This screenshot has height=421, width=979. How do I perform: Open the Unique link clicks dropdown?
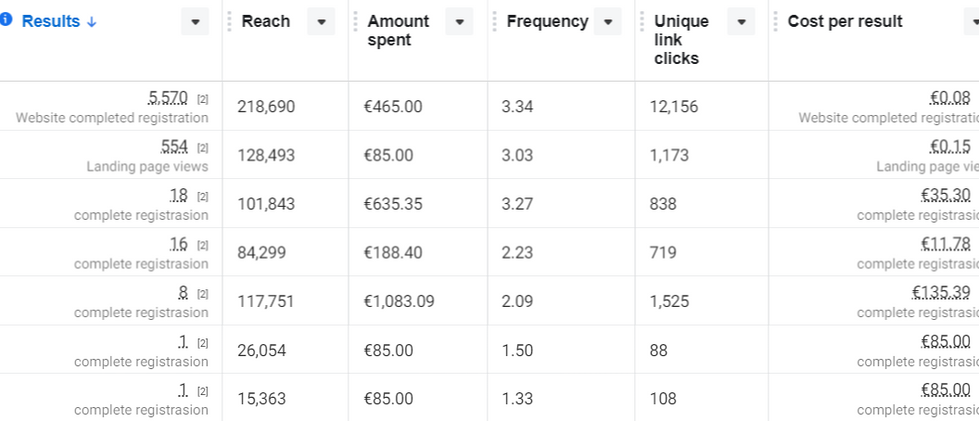pos(741,22)
